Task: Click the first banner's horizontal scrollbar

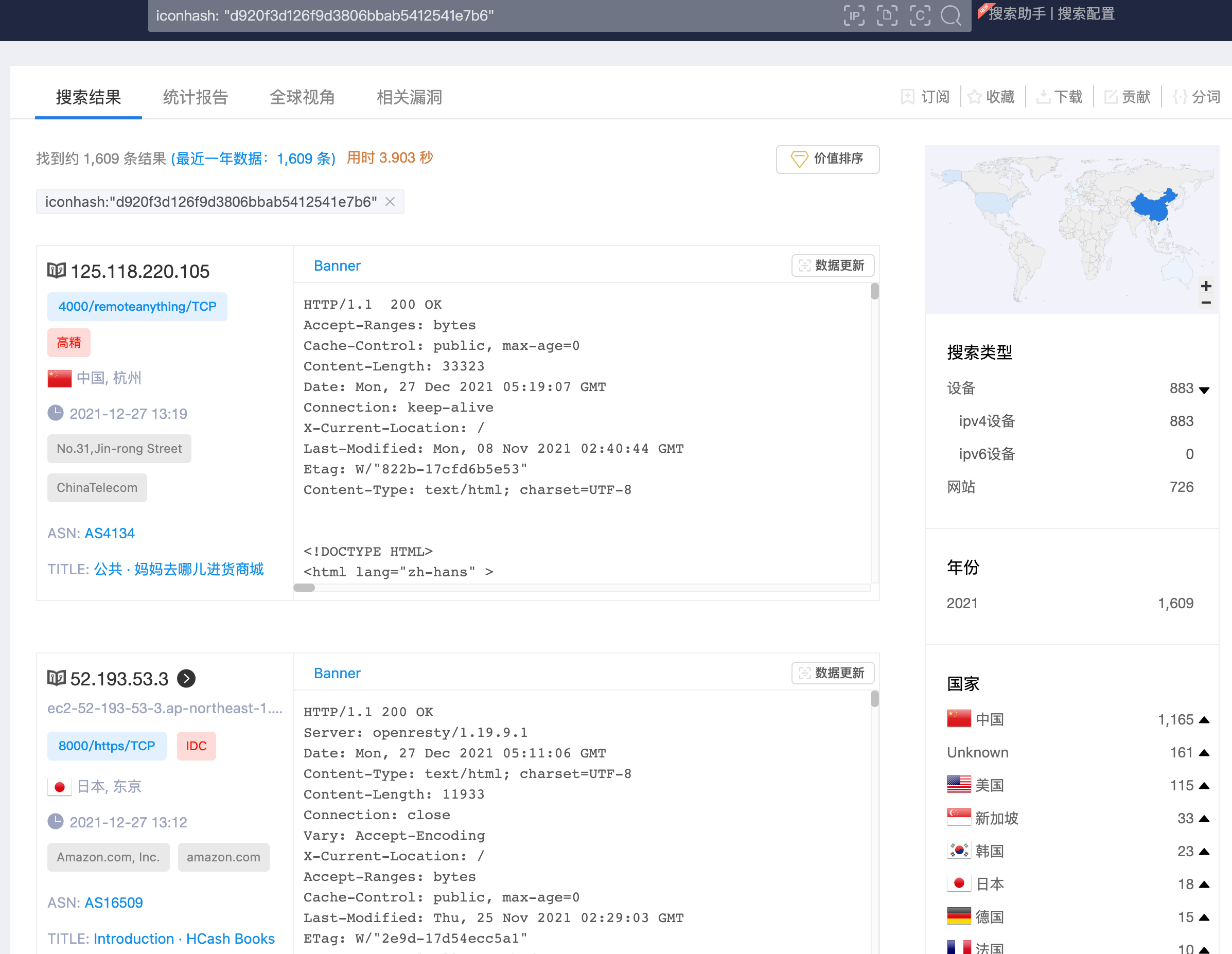Action: coord(304,588)
